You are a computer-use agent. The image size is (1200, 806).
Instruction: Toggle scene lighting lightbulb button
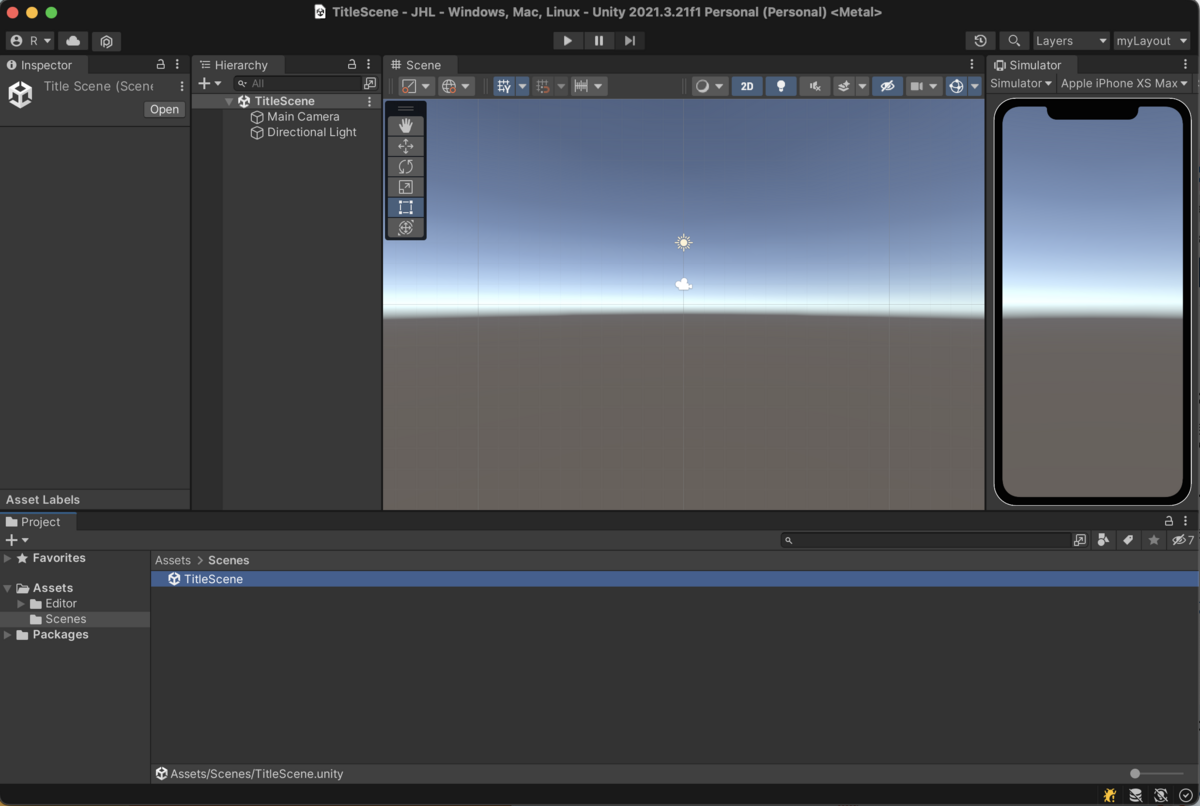pyautogui.click(x=781, y=86)
